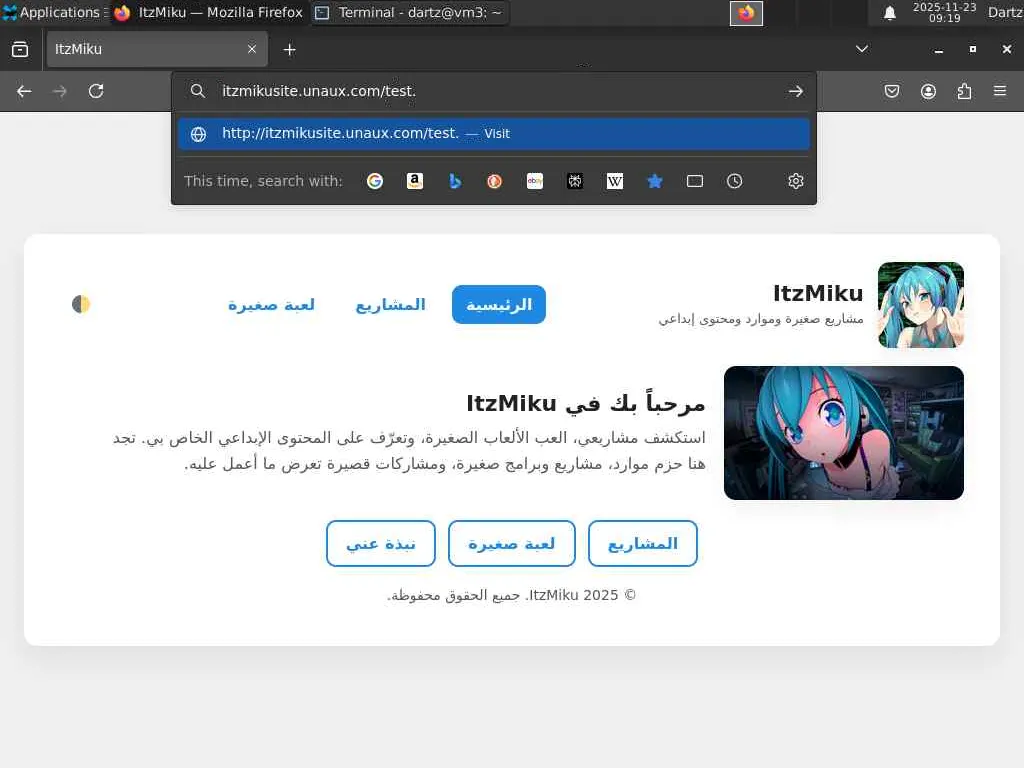The image size is (1024, 768).
Task: Select the ItzMiku browser tab
Action: pyautogui.click(x=157, y=49)
